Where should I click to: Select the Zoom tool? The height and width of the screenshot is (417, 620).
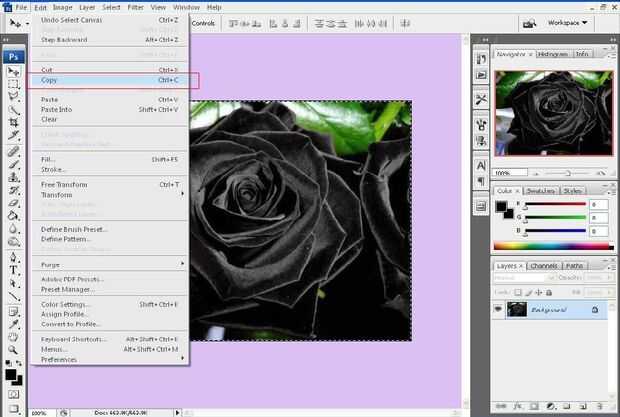tap(13, 350)
